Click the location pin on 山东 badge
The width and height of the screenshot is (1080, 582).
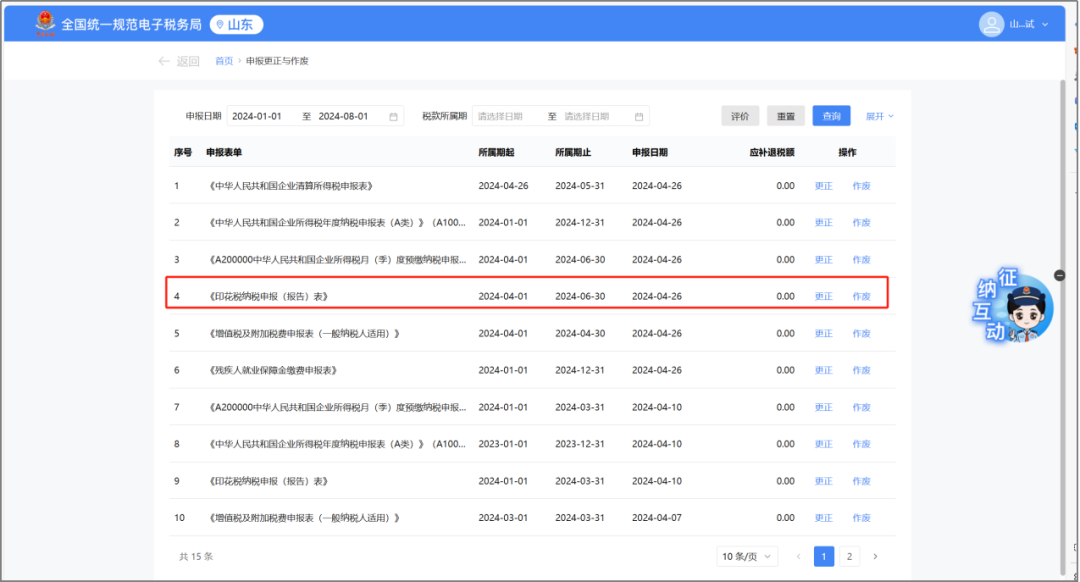click(218, 24)
